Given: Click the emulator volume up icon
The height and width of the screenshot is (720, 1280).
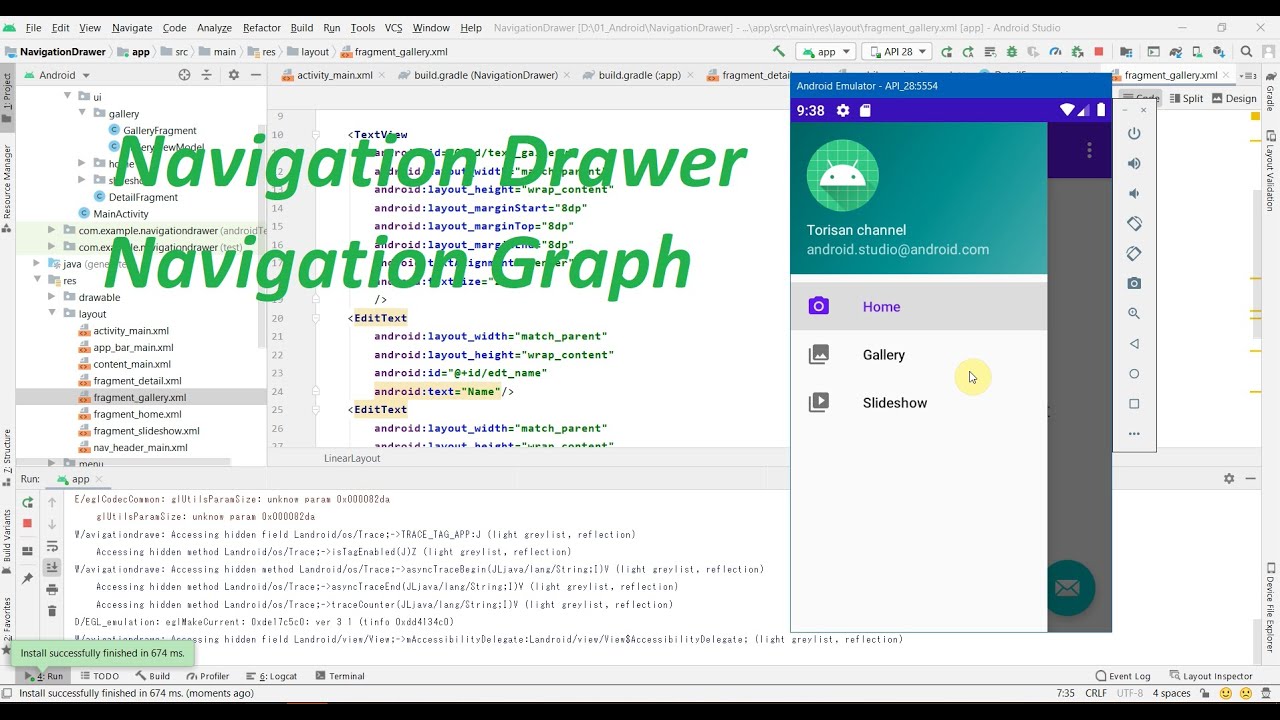Looking at the screenshot, I should click(x=1134, y=164).
